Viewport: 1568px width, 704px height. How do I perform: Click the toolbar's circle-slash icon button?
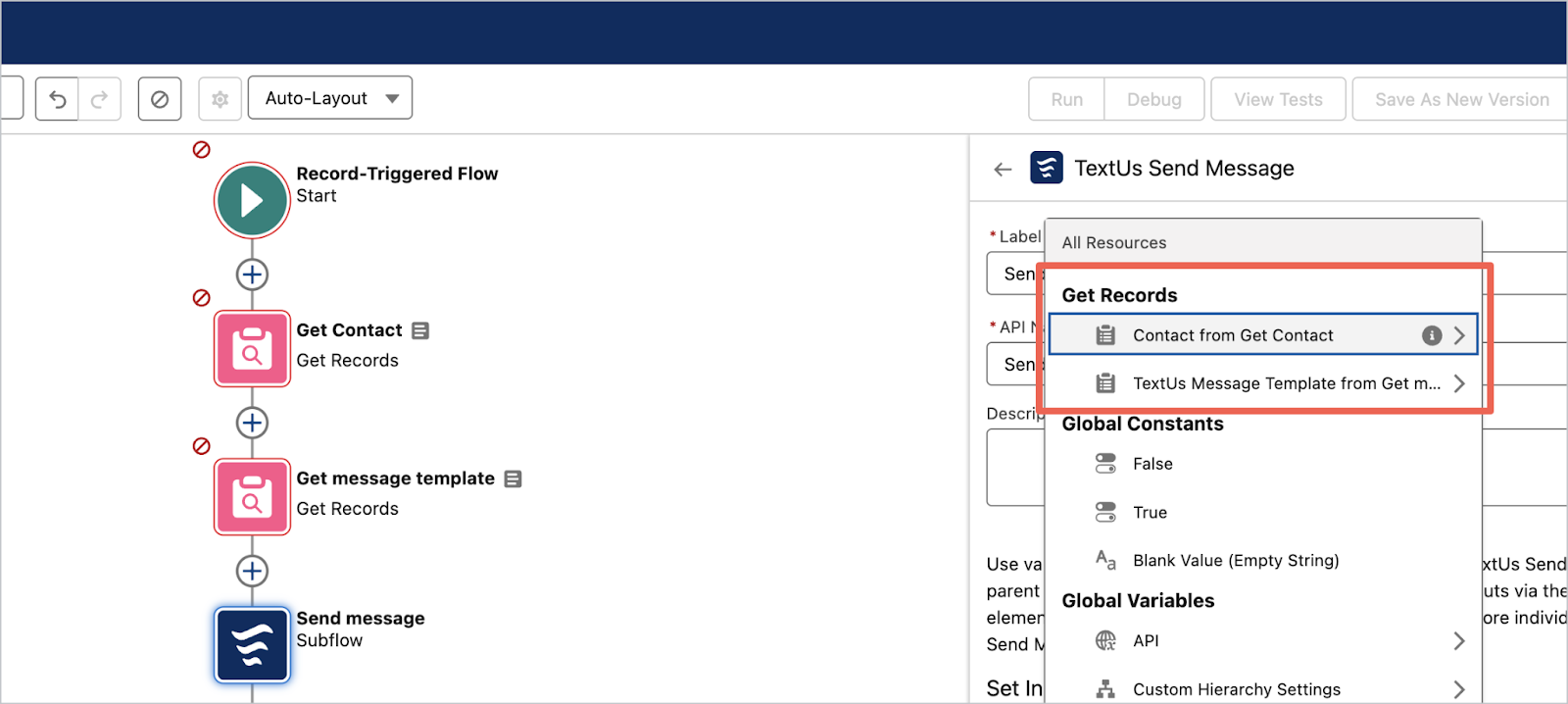click(160, 99)
